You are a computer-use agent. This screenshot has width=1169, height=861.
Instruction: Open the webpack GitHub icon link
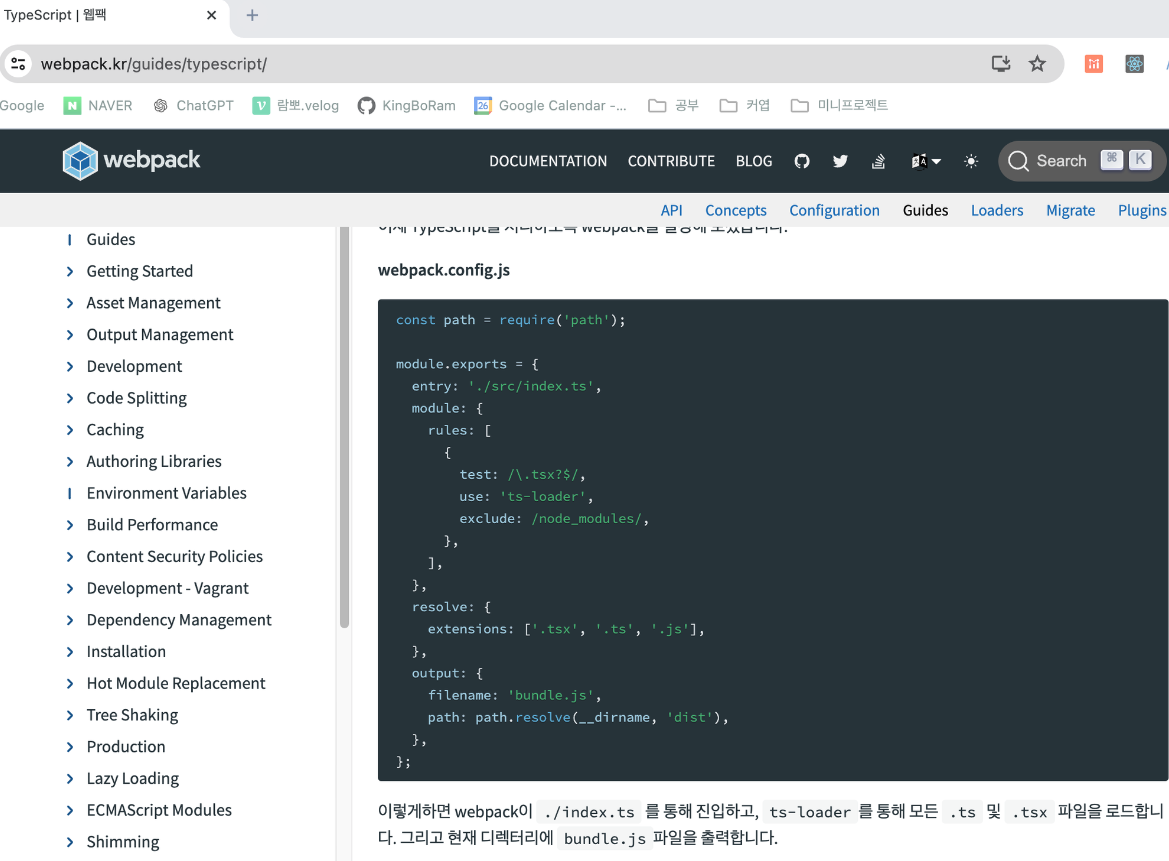tap(801, 161)
